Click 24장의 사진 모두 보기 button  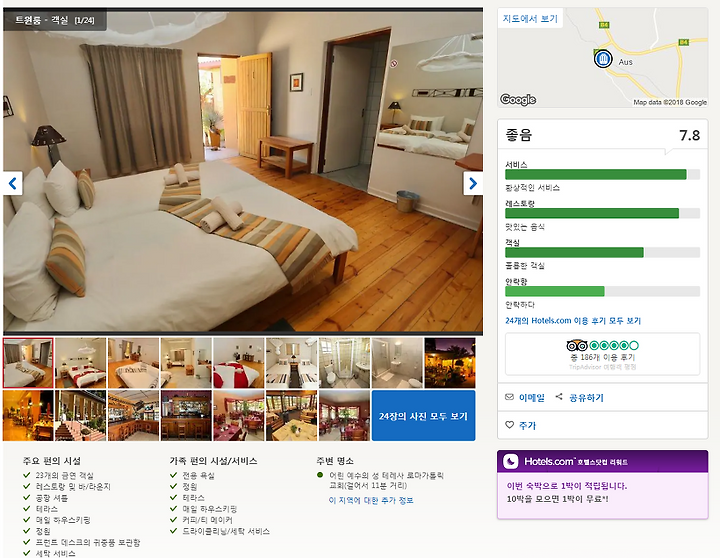423,416
